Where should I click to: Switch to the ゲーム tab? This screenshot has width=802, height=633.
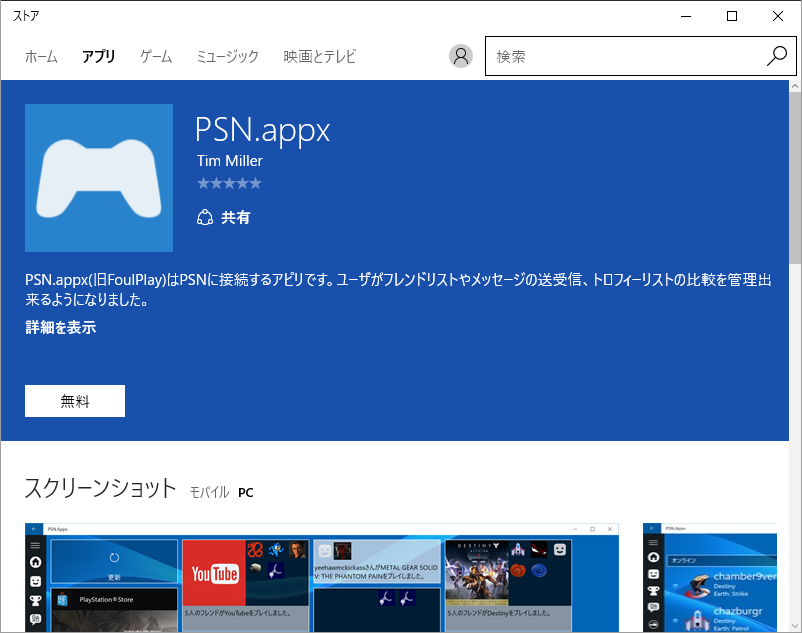click(x=156, y=56)
